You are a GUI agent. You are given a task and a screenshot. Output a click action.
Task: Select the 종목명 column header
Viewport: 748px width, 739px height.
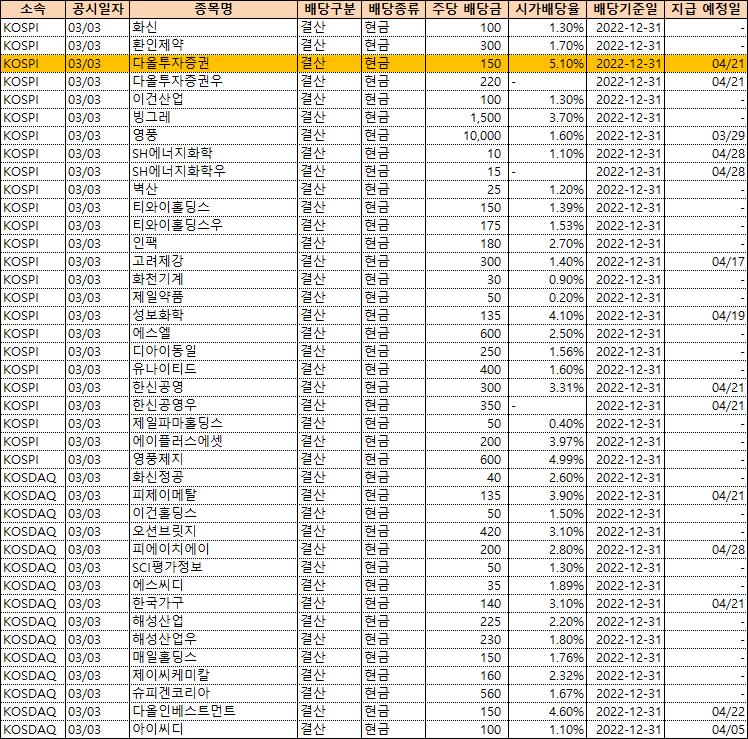pos(213,9)
